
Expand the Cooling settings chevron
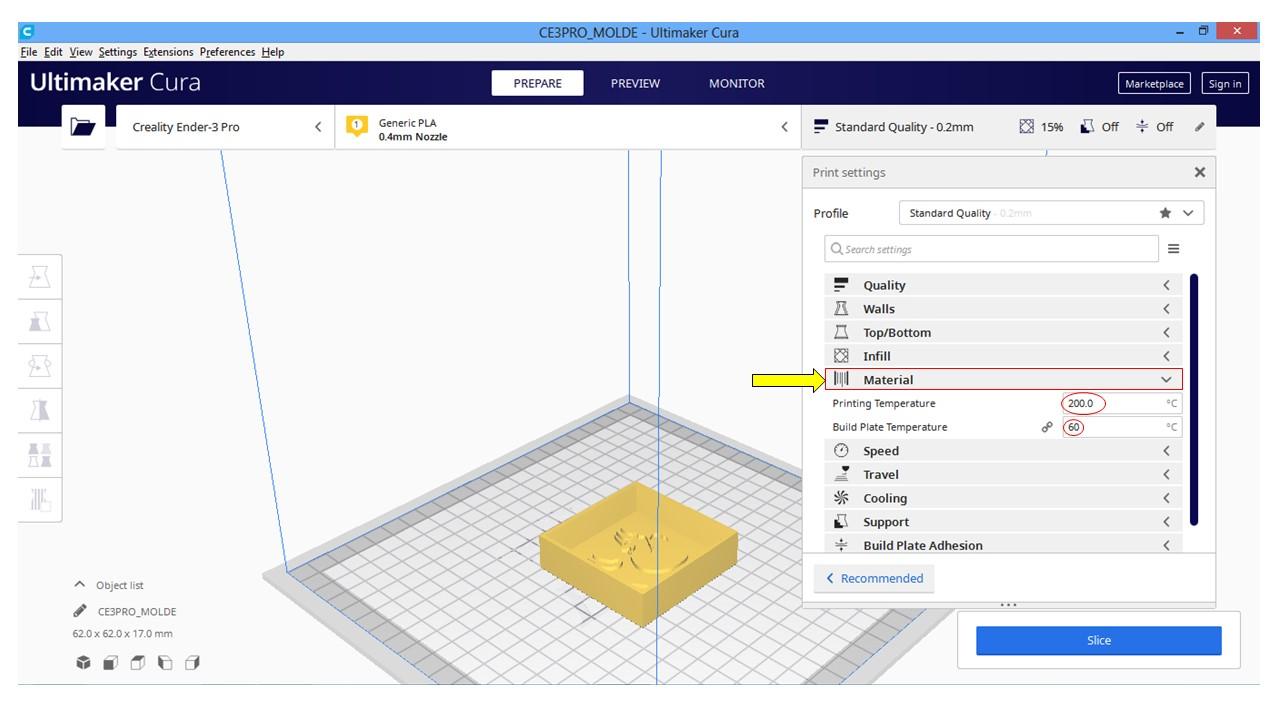(1166, 498)
